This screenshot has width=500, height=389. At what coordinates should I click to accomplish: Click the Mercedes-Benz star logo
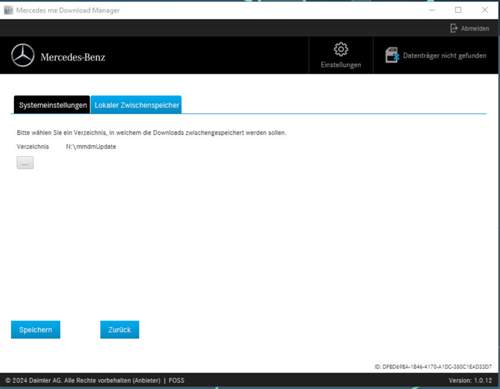[x=23, y=55]
